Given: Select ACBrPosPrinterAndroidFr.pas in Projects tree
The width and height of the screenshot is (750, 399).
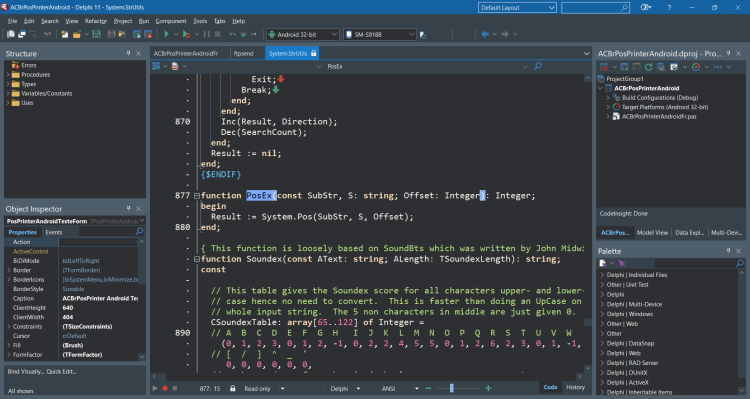Looking at the screenshot, I should (x=659, y=116).
